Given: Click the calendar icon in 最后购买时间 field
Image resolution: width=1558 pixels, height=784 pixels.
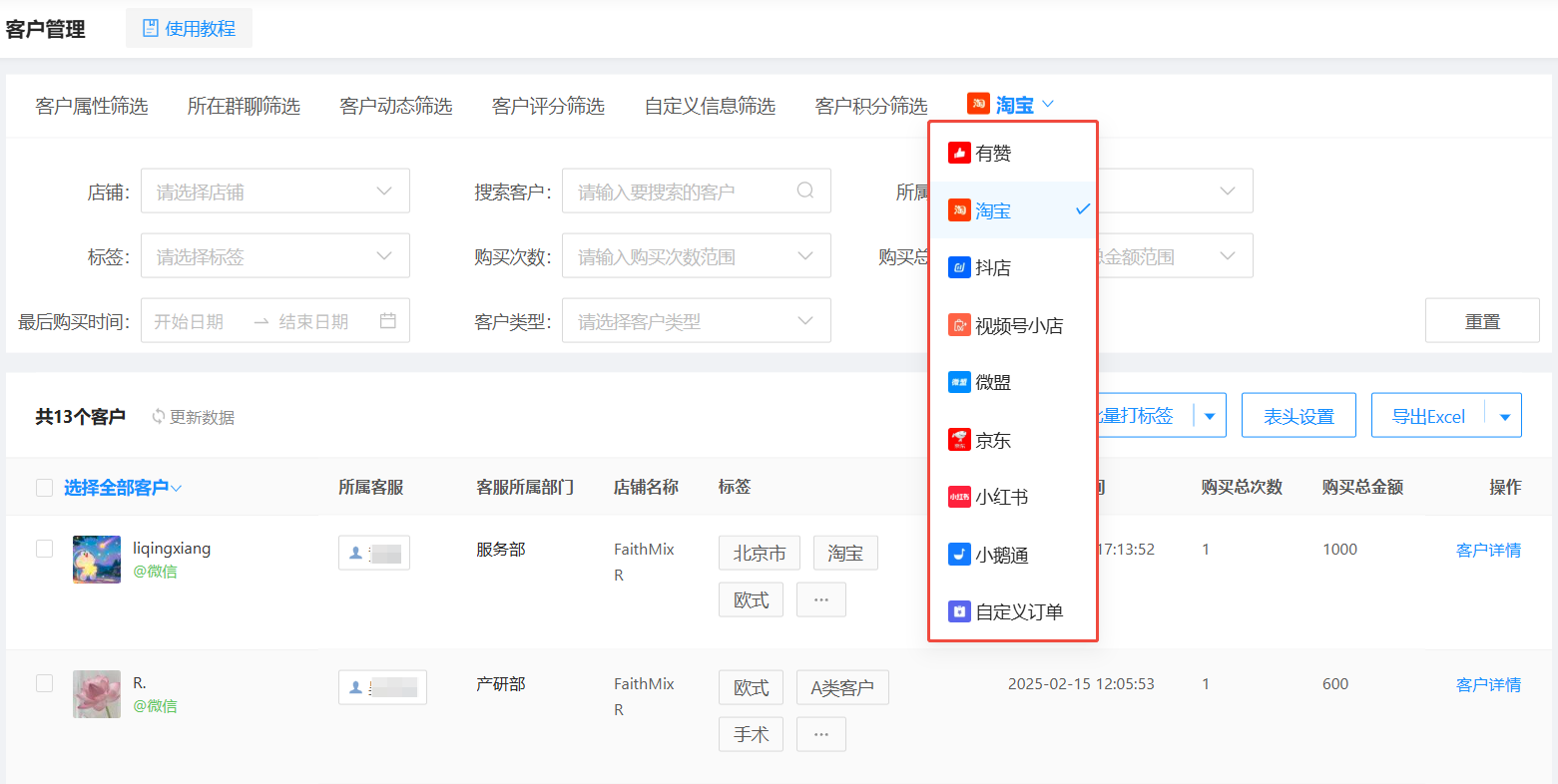Looking at the screenshot, I should pyautogui.click(x=388, y=321).
